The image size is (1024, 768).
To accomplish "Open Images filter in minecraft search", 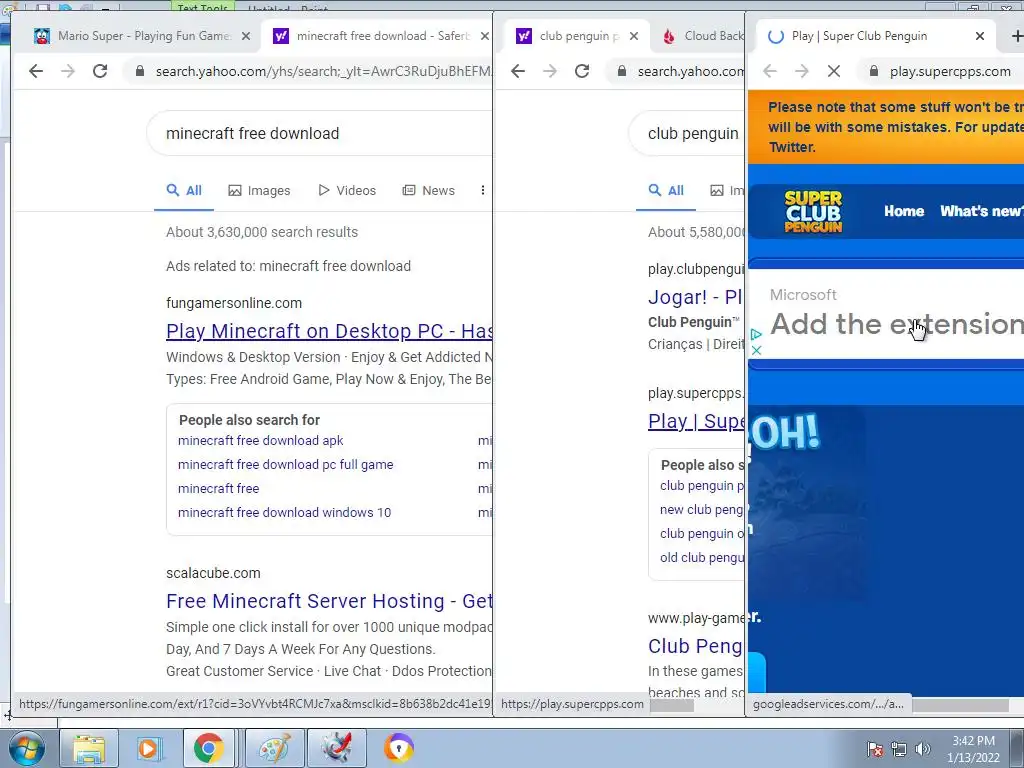I will [259, 190].
